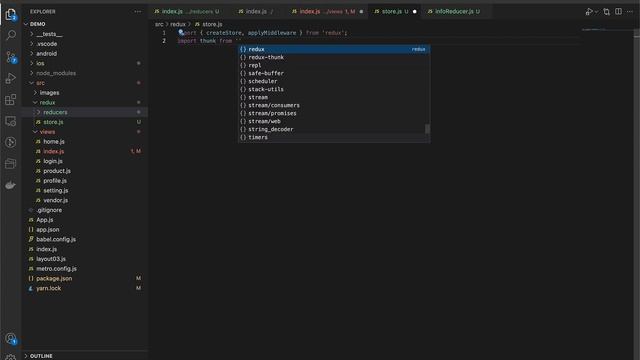Screen dimensions: 640x360
Task: Open the Source Control view
Action: pyautogui.click(x=11, y=57)
